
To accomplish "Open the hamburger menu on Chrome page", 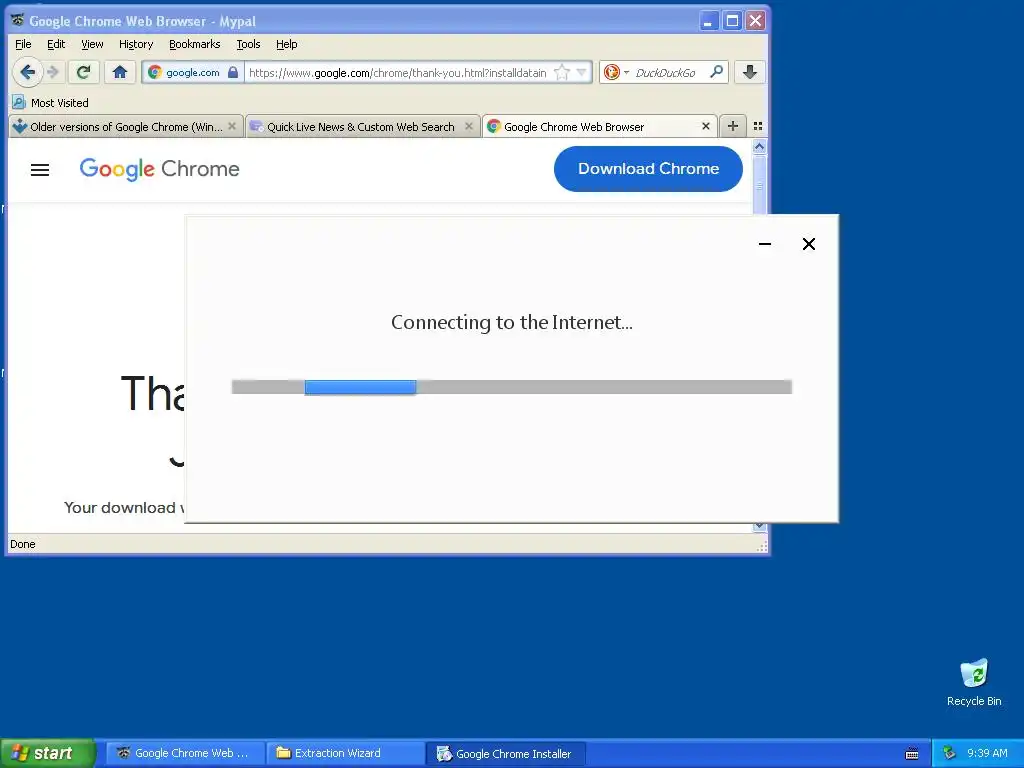I will [40, 170].
